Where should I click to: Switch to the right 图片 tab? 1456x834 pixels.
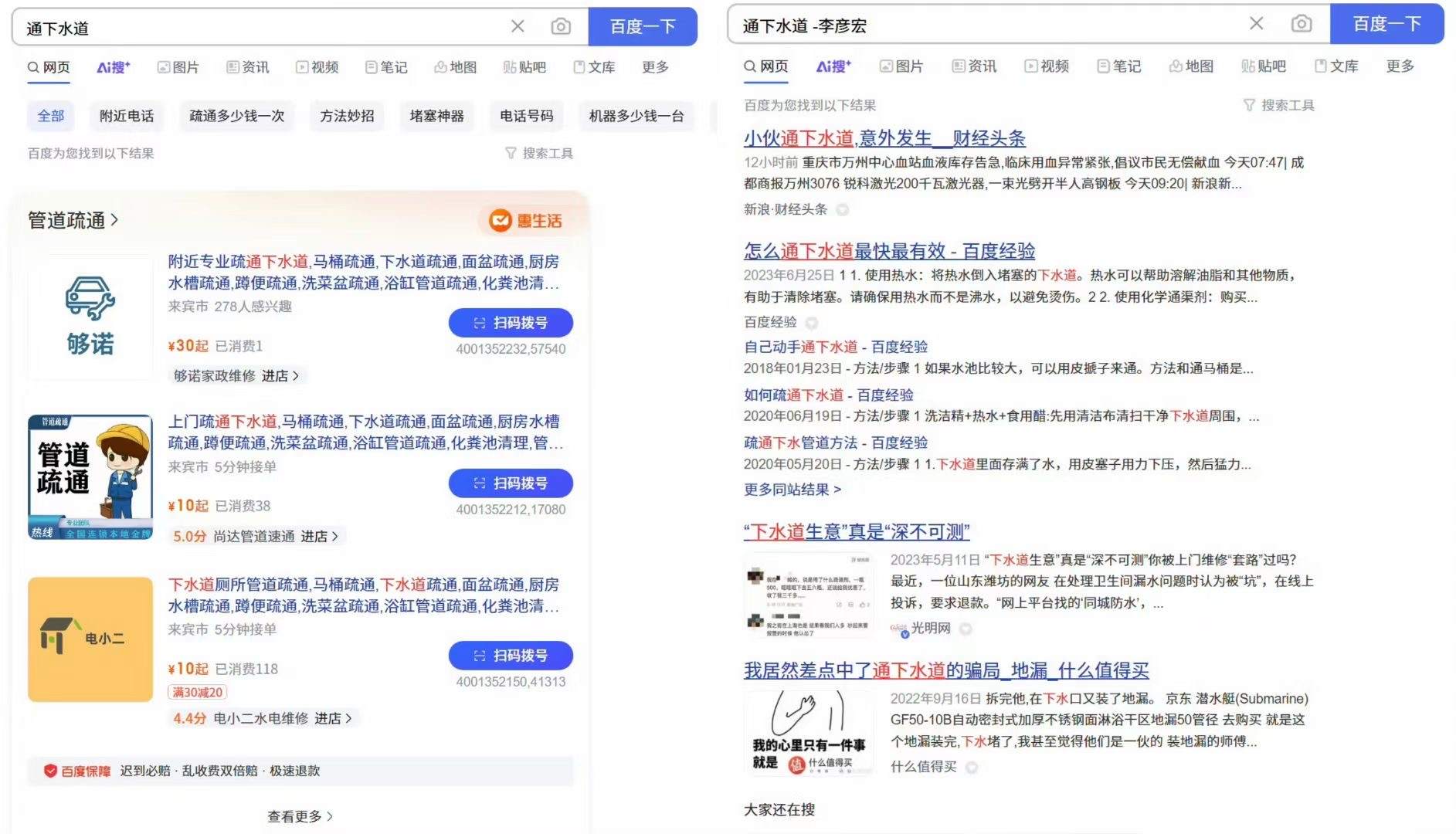coord(901,66)
